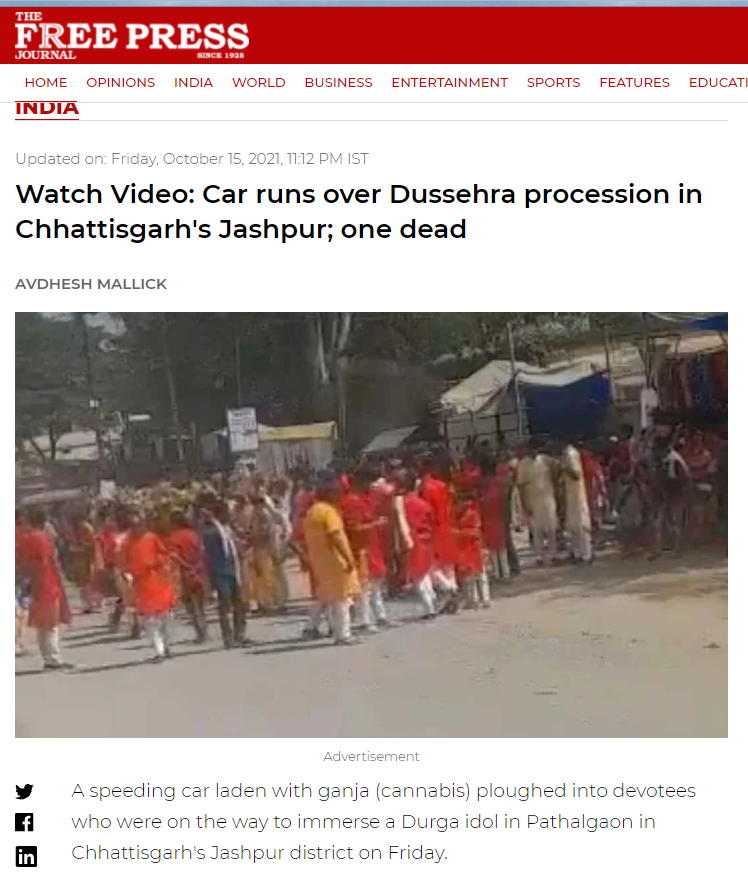Open the Opinions section
Viewport: 748px width, 874px height.
point(120,82)
